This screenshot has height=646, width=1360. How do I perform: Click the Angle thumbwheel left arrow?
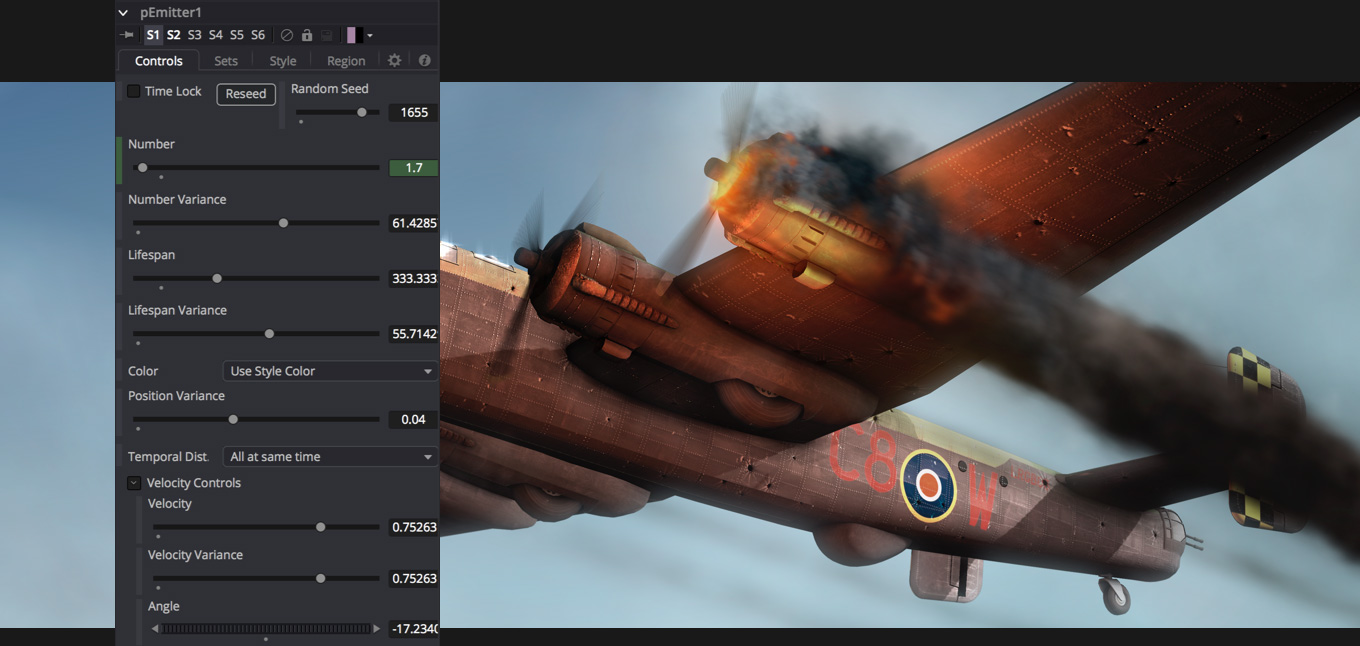pyautogui.click(x=156, y=629)
